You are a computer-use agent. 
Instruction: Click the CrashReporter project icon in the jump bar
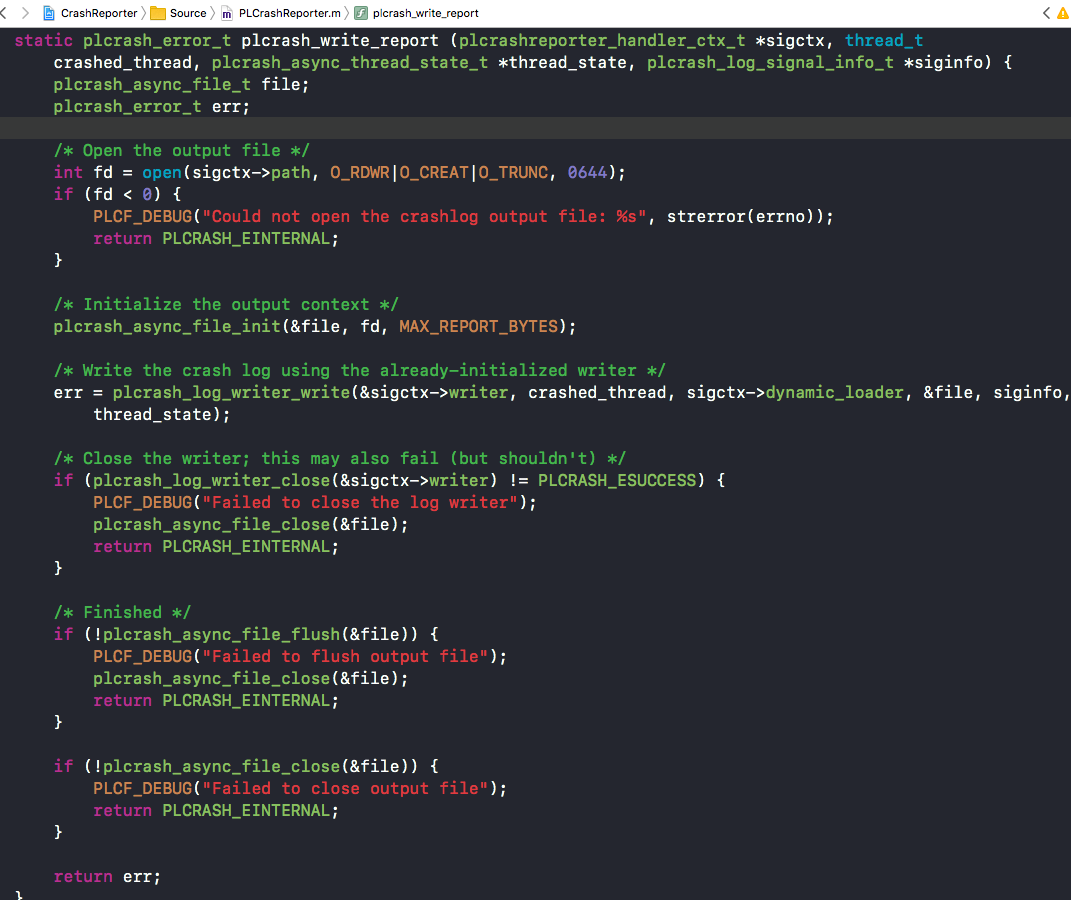tap(48, 13)
